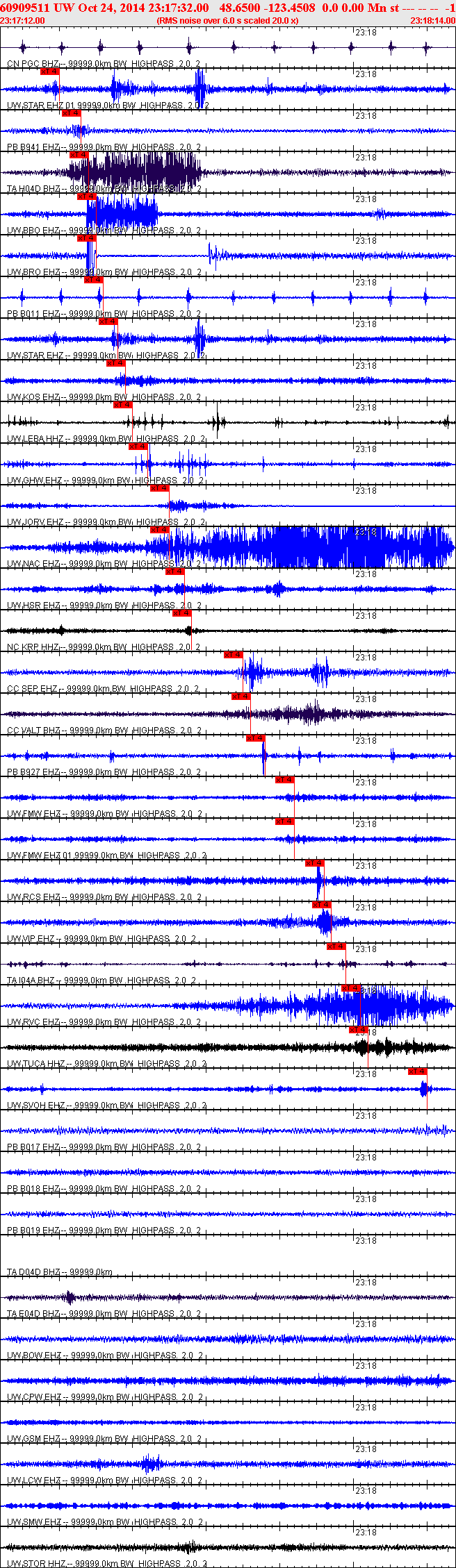Select the UW TUCA HHZ station label
Viewport: 456px width, 1568px height.
point(106,1064)
